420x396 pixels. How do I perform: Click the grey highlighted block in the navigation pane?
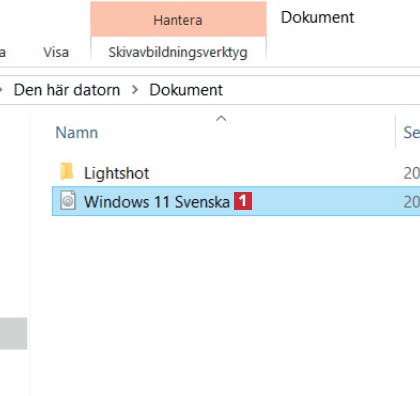[x=13, y=333]
